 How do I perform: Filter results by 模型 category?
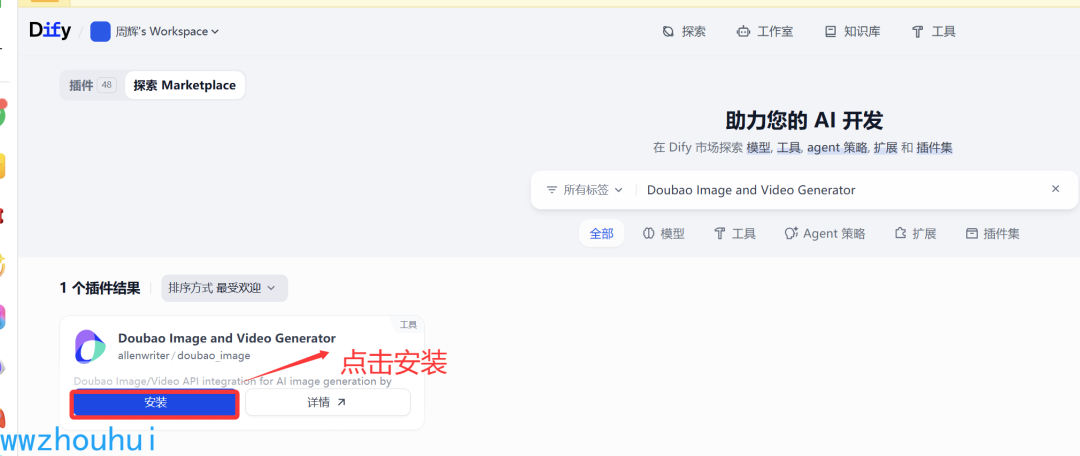click(x=663, y=234)
